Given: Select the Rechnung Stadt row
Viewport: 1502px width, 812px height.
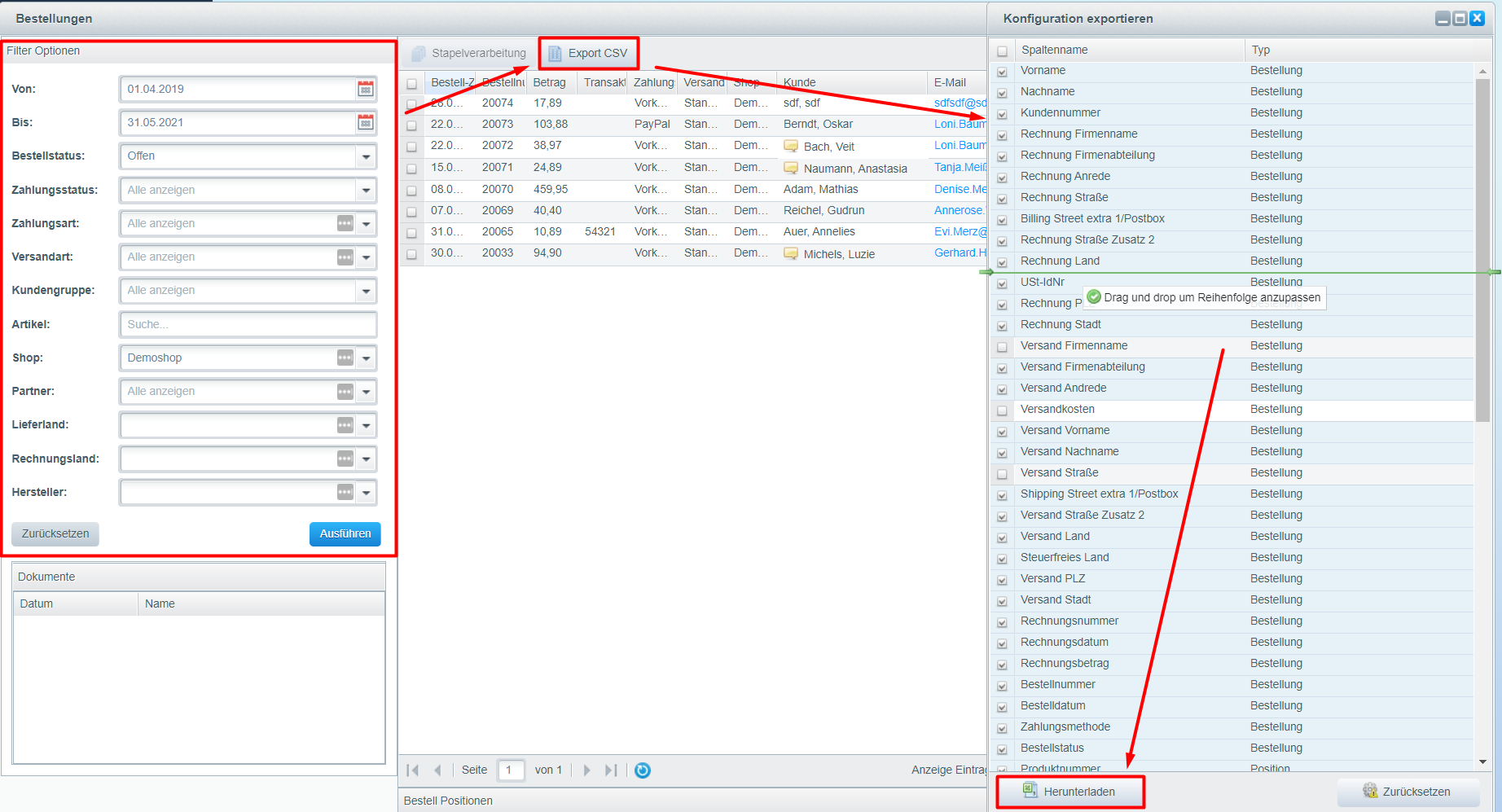Looking at the screenshot, I should point(1231,324).
